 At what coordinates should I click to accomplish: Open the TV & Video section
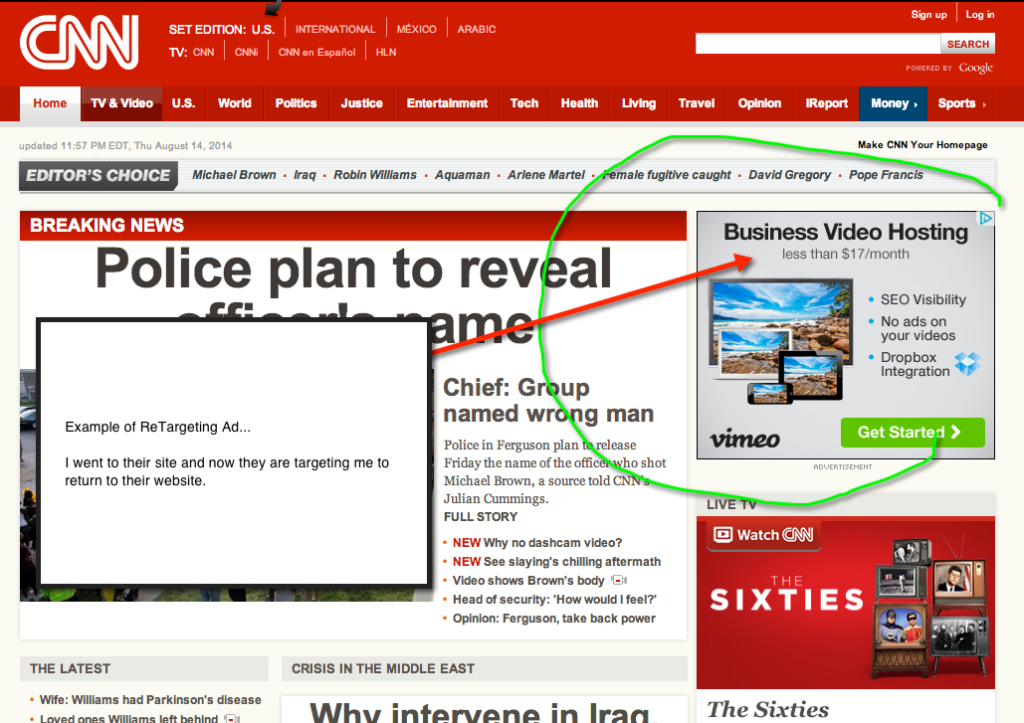121,103
